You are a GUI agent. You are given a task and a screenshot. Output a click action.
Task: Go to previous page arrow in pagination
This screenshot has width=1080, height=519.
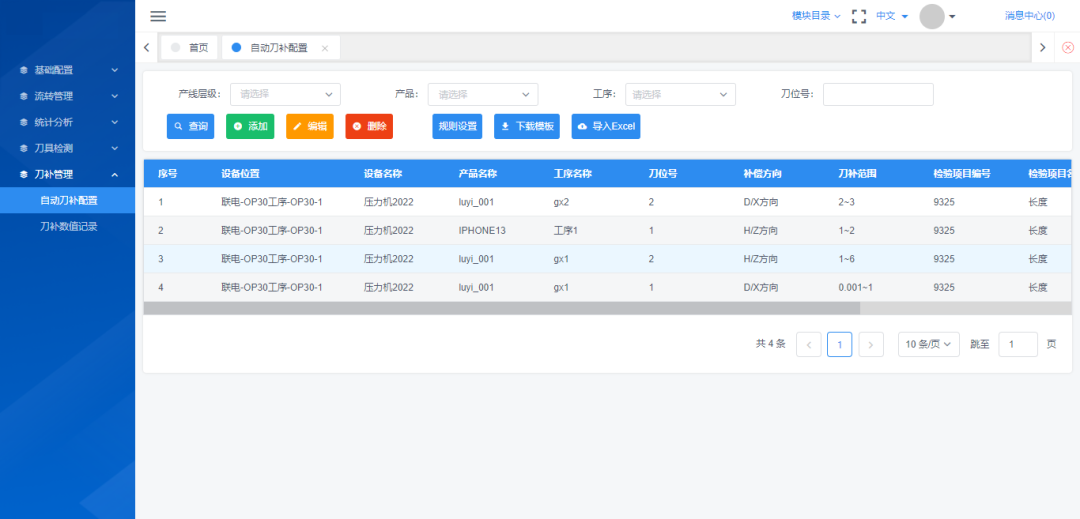click(x=809, y=344)
